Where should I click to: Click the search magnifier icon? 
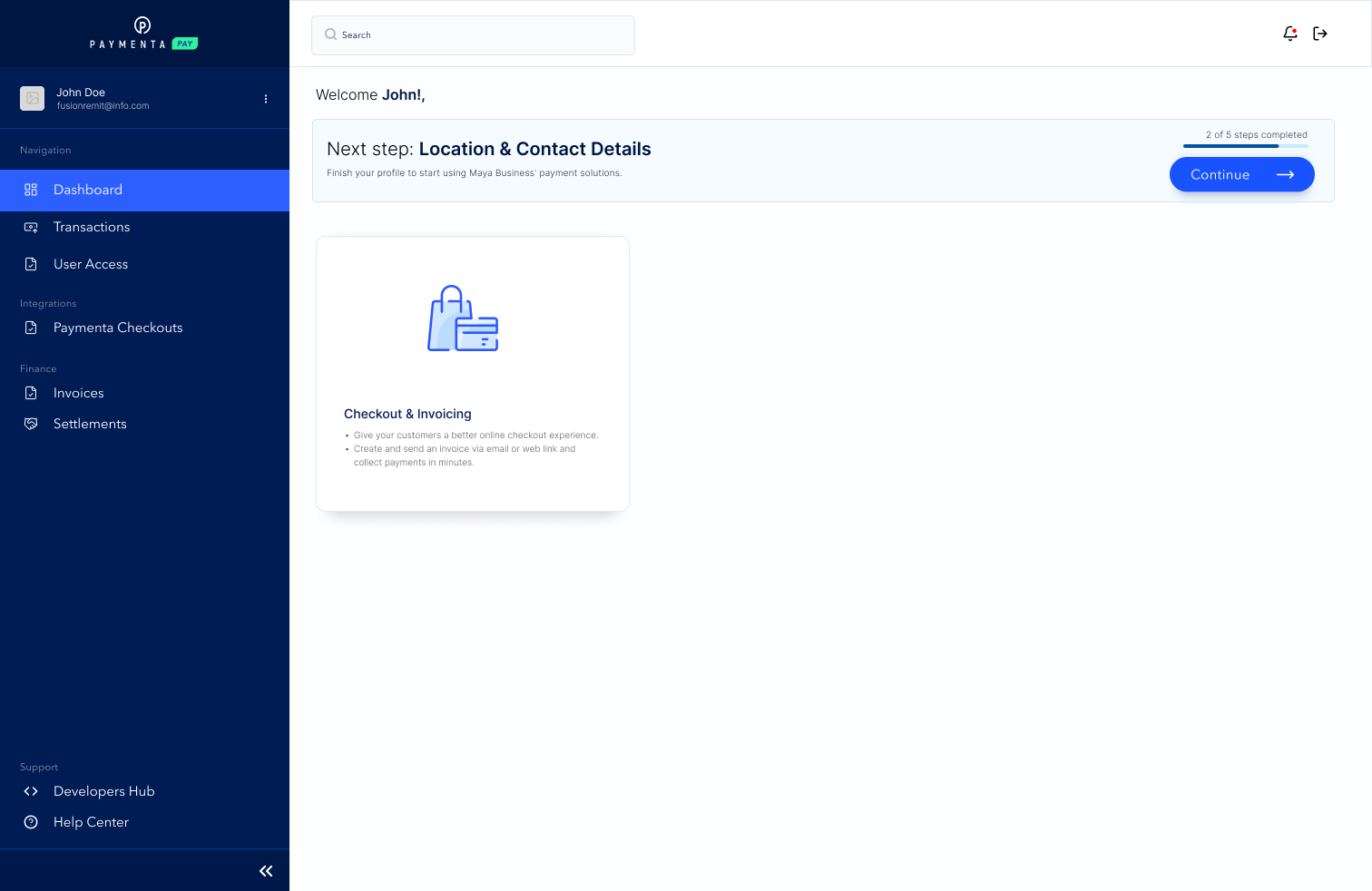click(x=330, y=34)
